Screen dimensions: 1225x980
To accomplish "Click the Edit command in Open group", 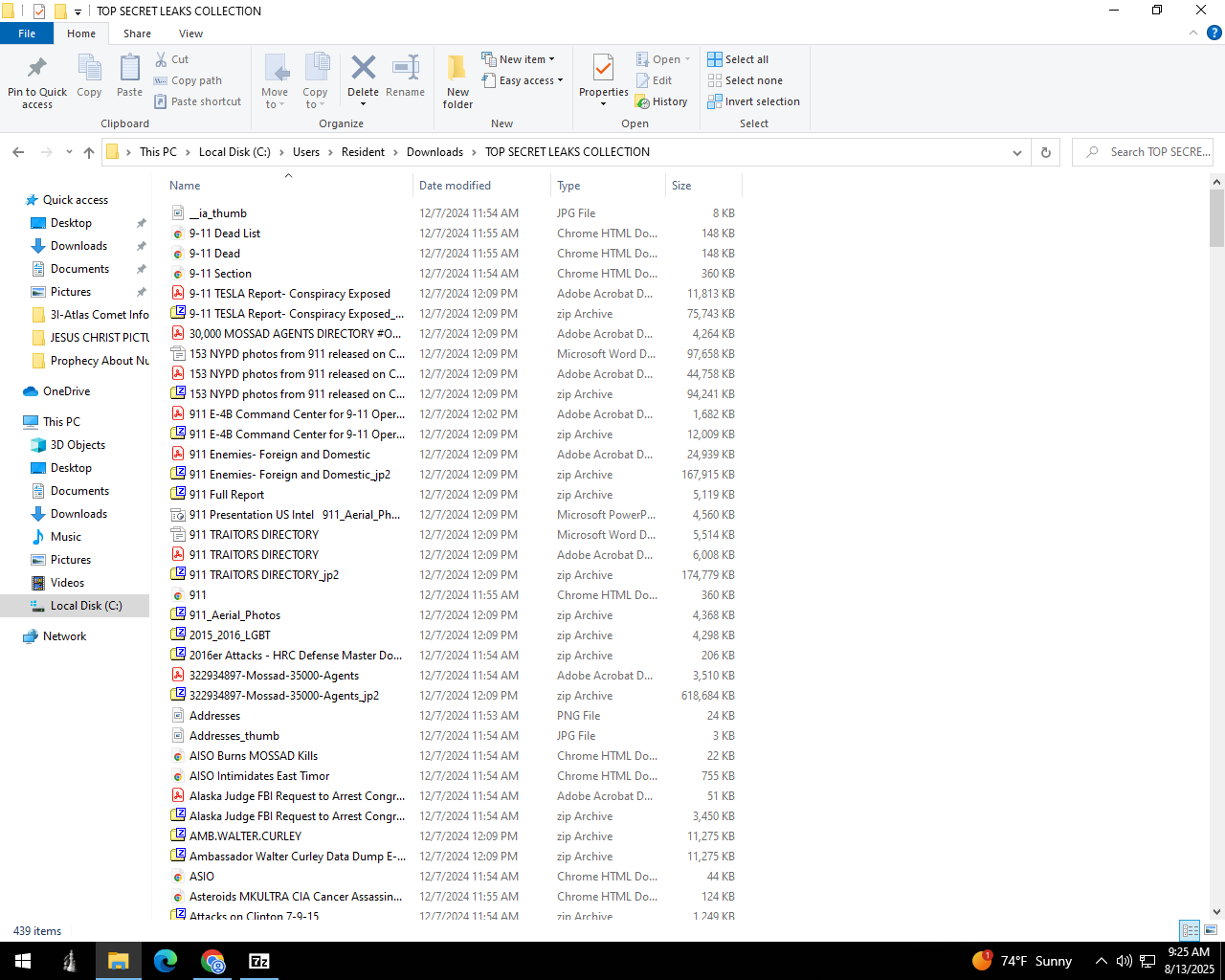I will click(x=655, y=80).
